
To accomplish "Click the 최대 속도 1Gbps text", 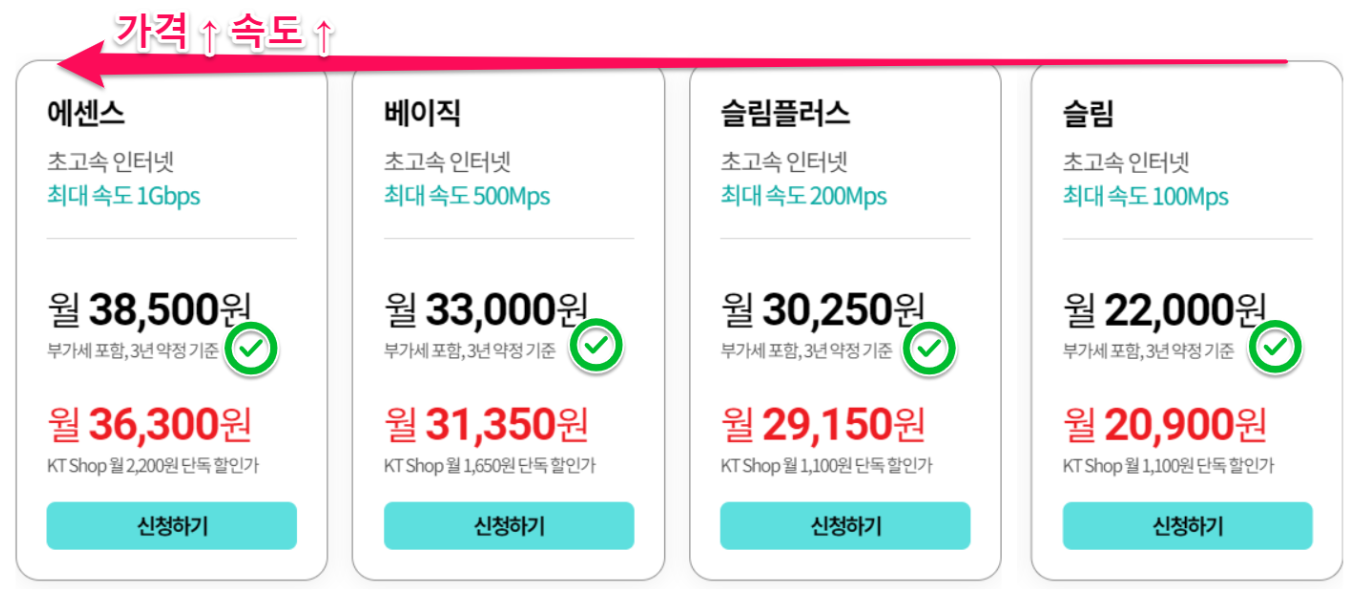I will (124, 196).
